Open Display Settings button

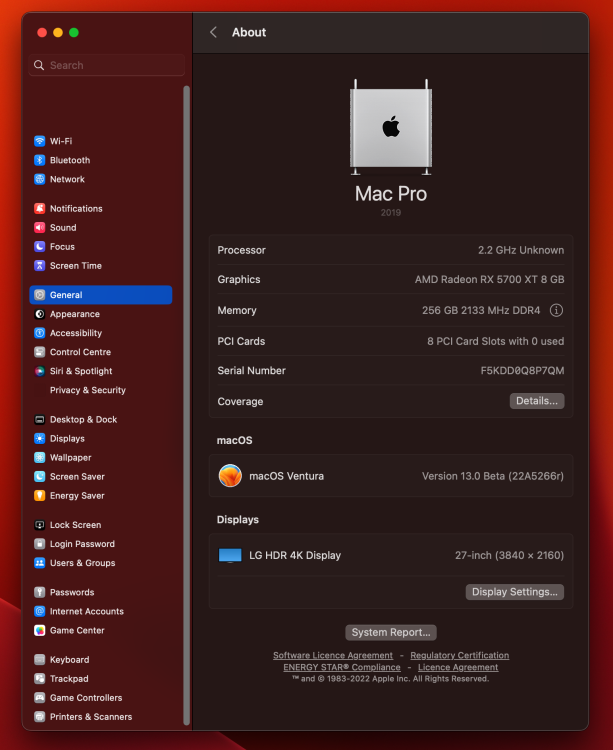(x=514, y=592)
